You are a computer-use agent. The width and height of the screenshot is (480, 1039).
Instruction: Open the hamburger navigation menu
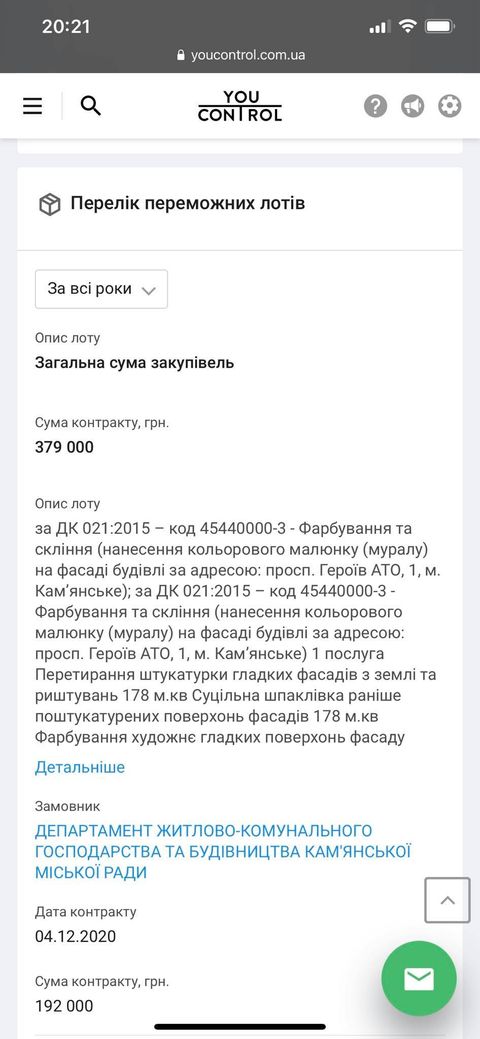coord(32,106)
